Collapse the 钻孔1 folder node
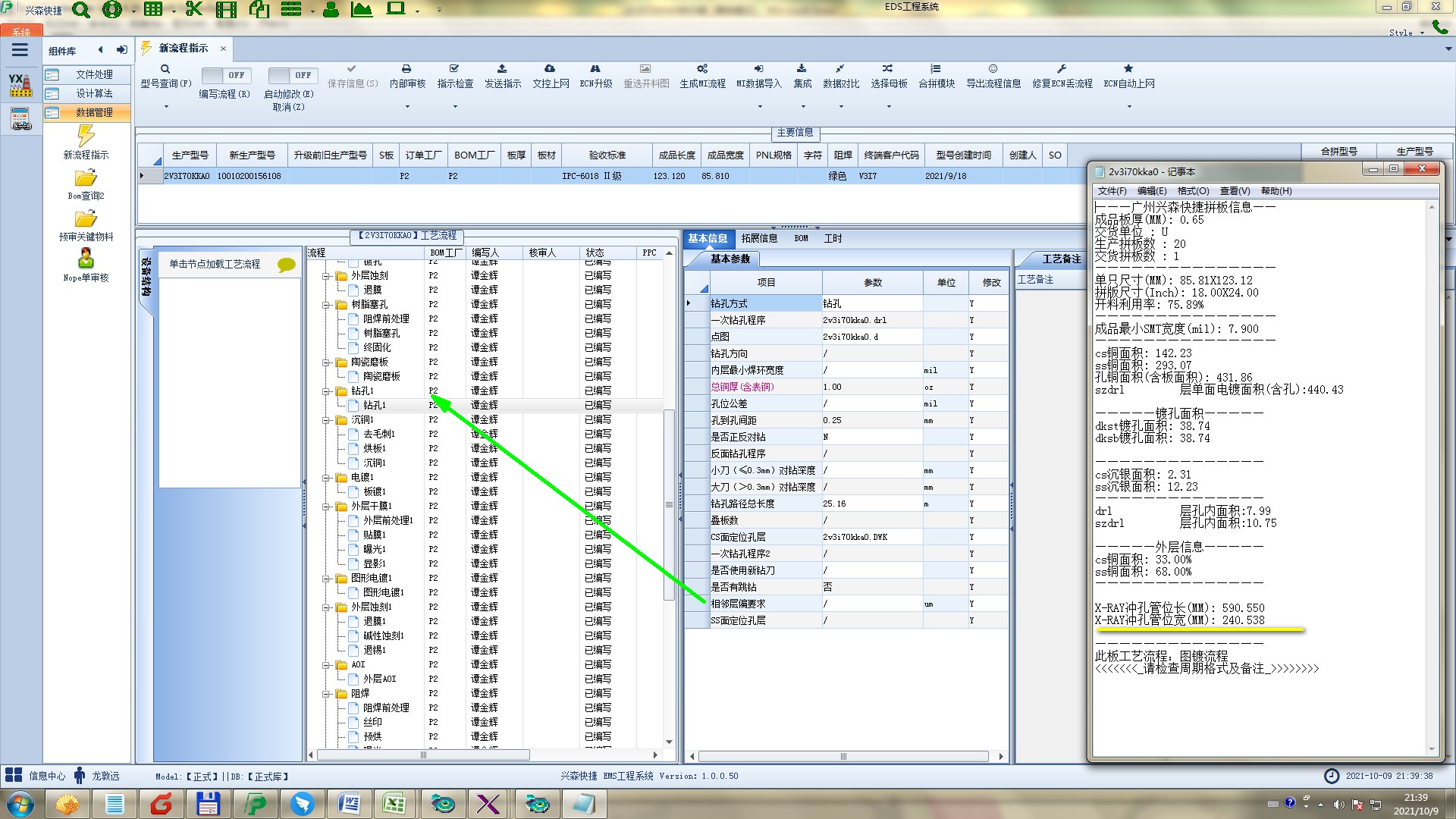The image size is (1456, 819). [x=326, y=391]
